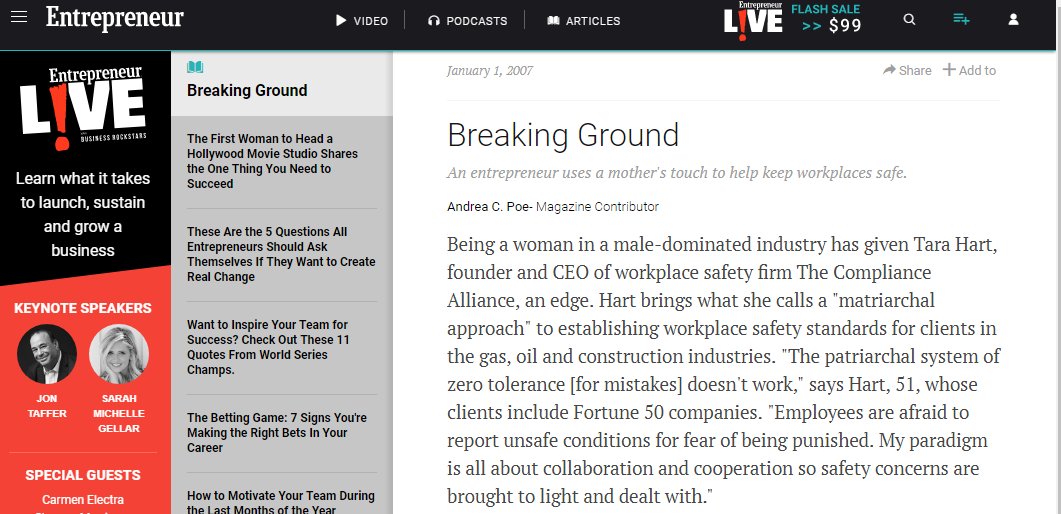
Task: Open the add-to-queue playlist icon
Action: tap(961, 19)
